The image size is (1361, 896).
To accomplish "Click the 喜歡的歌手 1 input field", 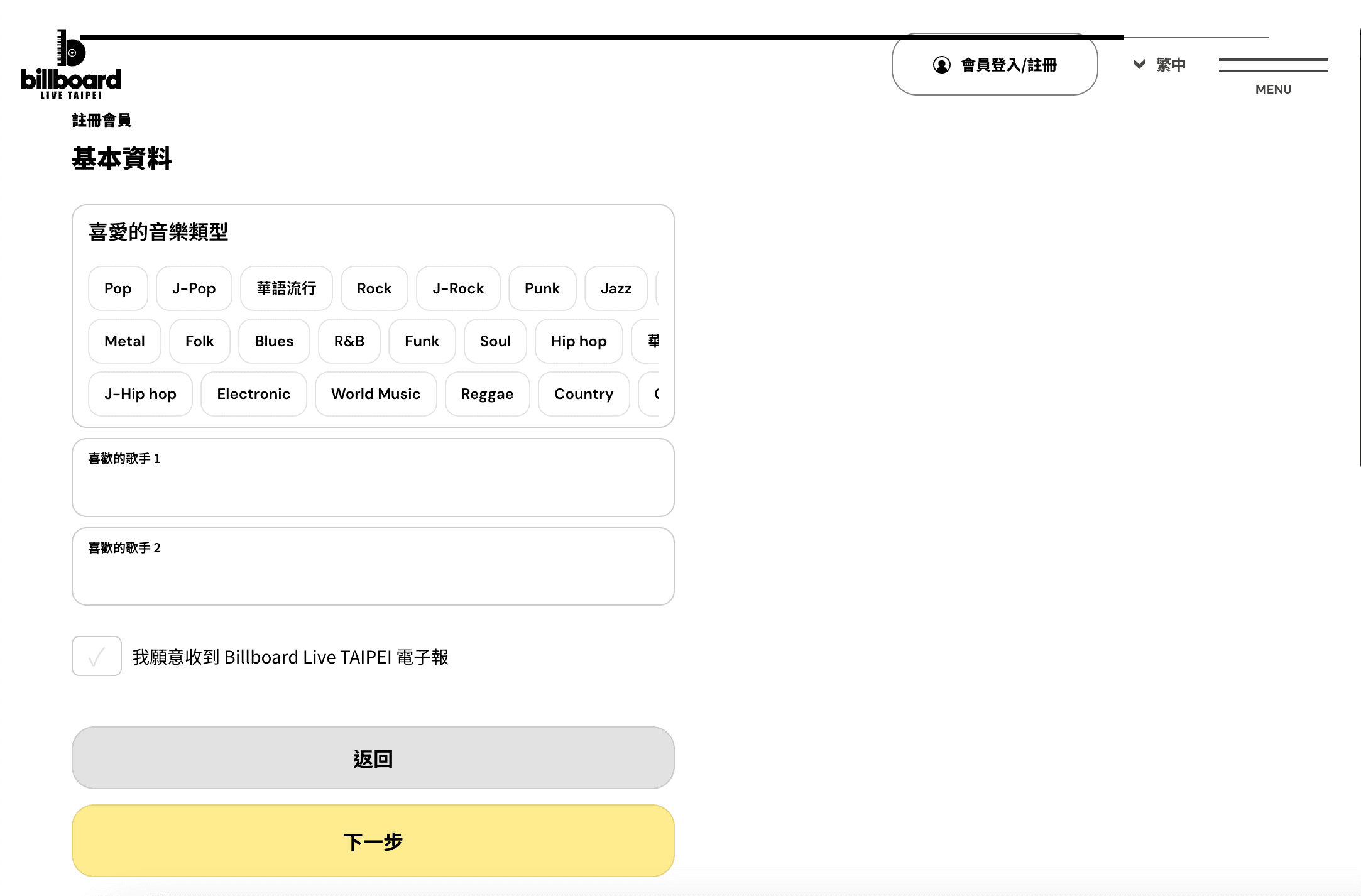I will [373, 487].
